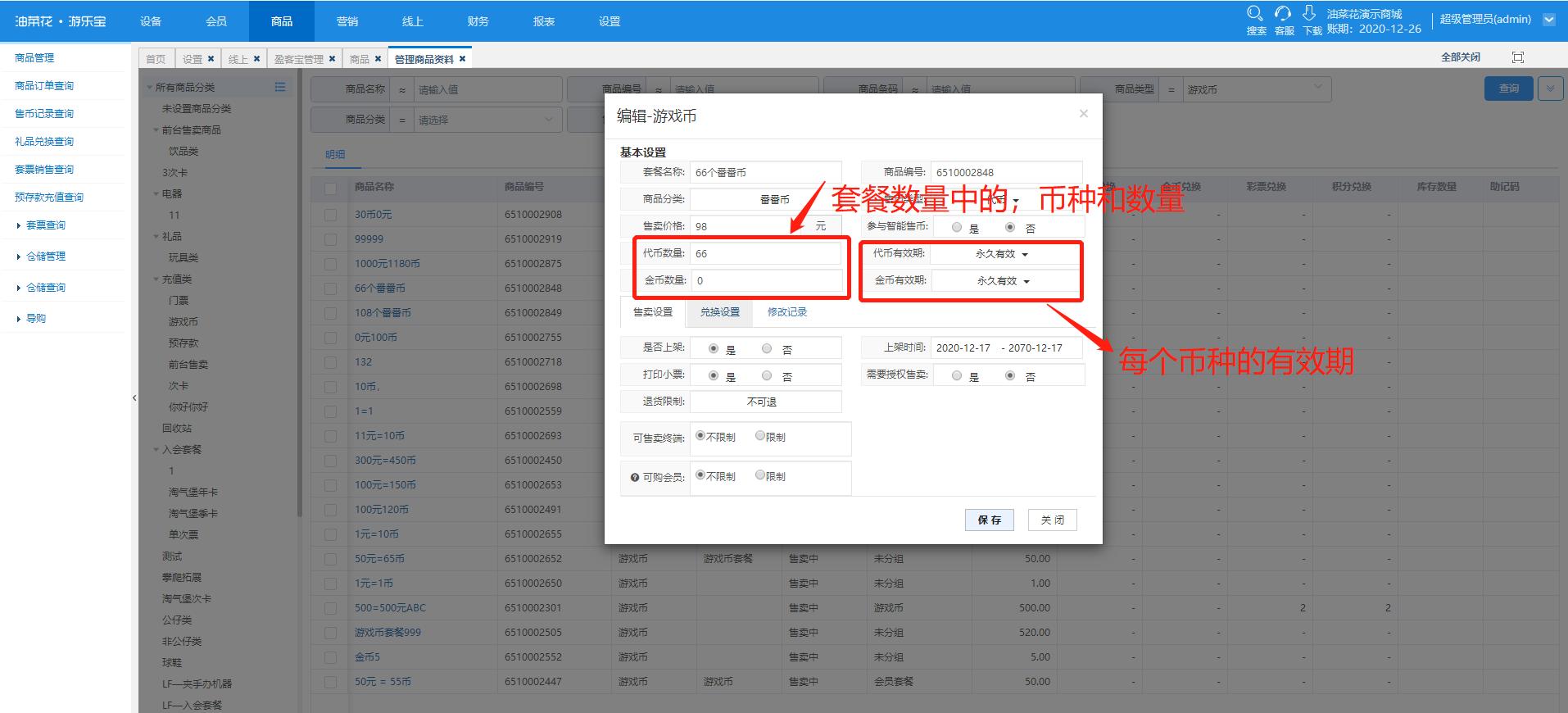Open the 商品类型 filter dropdown

[x=1256, y=89]
